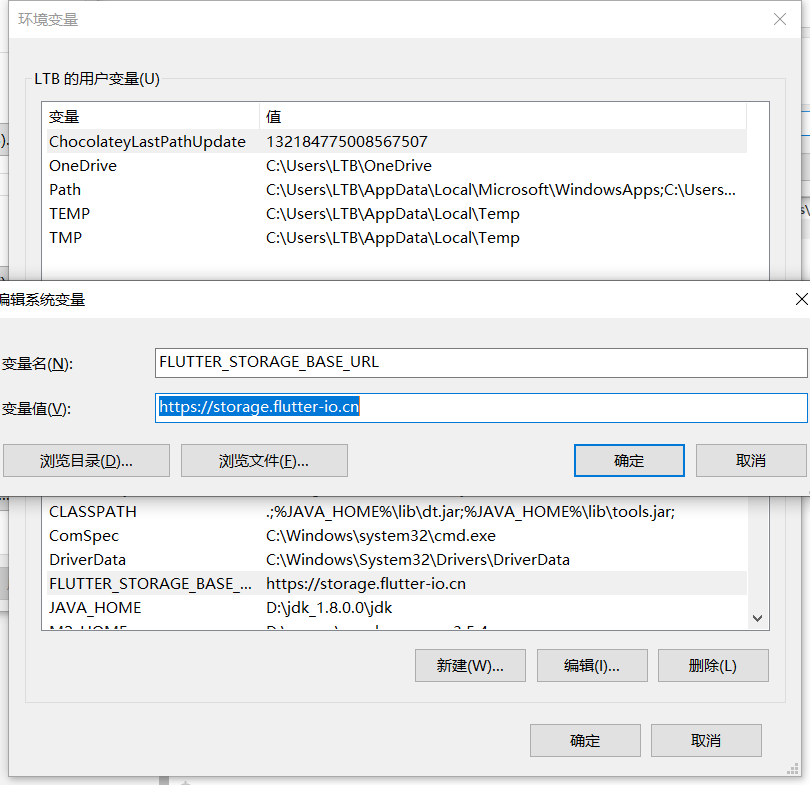Confirm with 确定 in edit dialog
Image resolution: width=810 pixels, height=785 pixels.
(629, 461)
